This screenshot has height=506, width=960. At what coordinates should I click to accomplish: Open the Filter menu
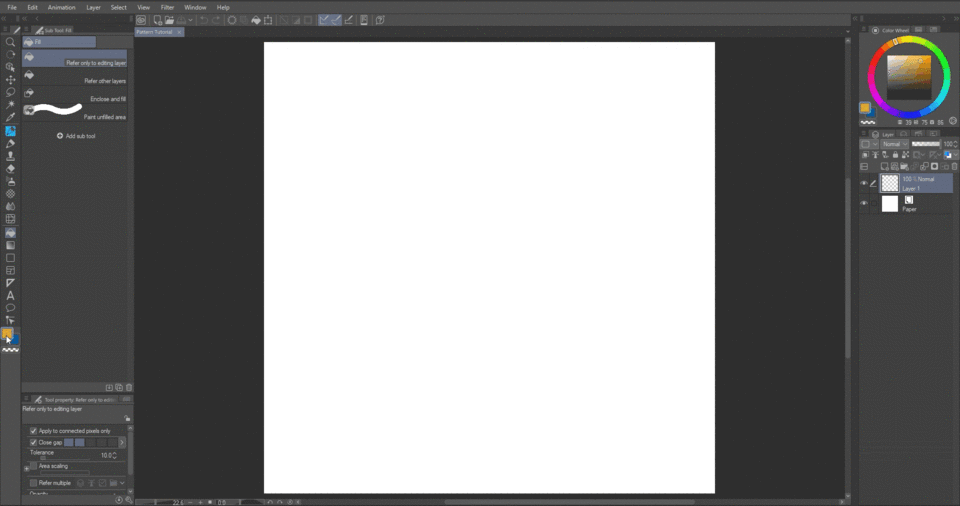(167, 7)
